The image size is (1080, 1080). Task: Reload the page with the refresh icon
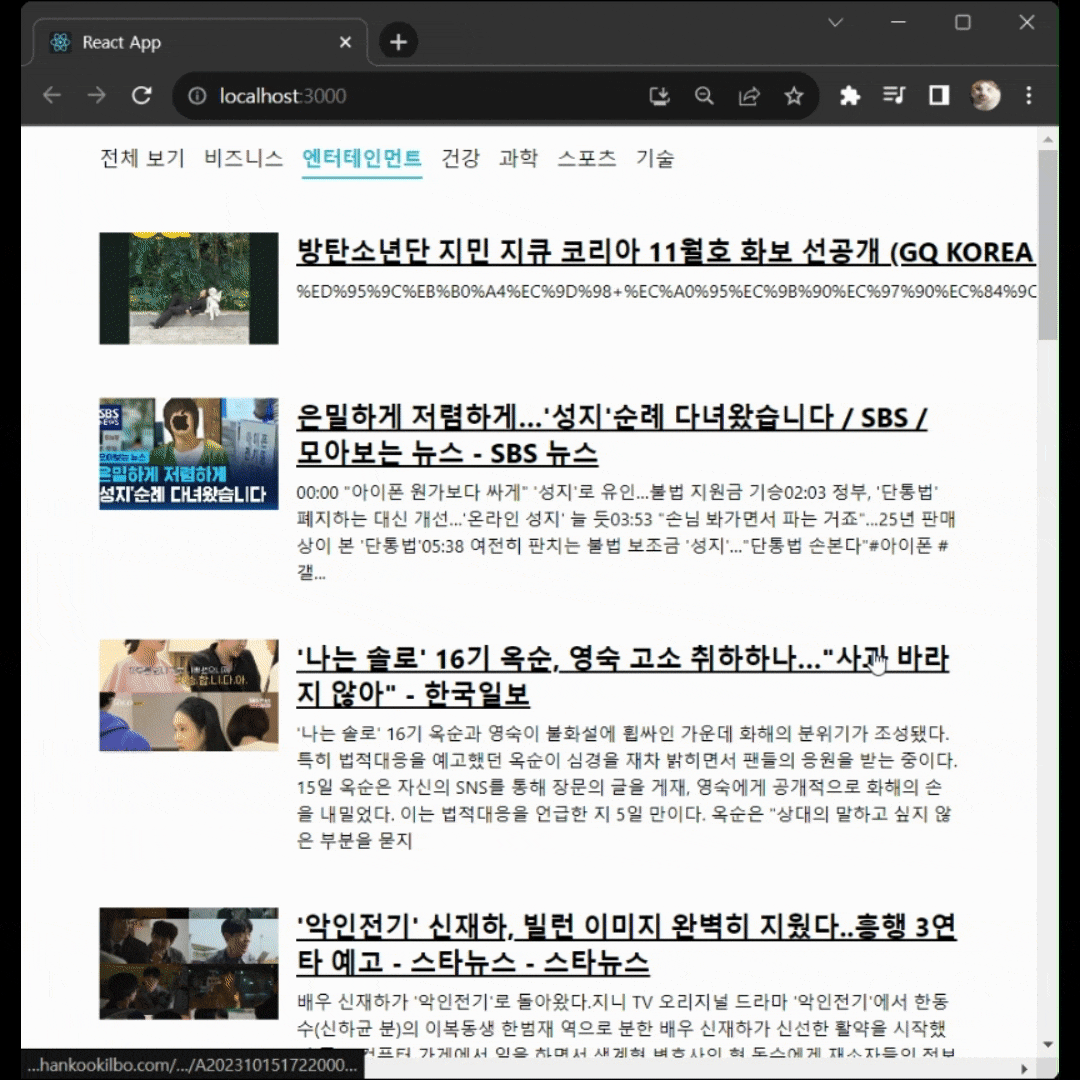click(x=142, y=95)
